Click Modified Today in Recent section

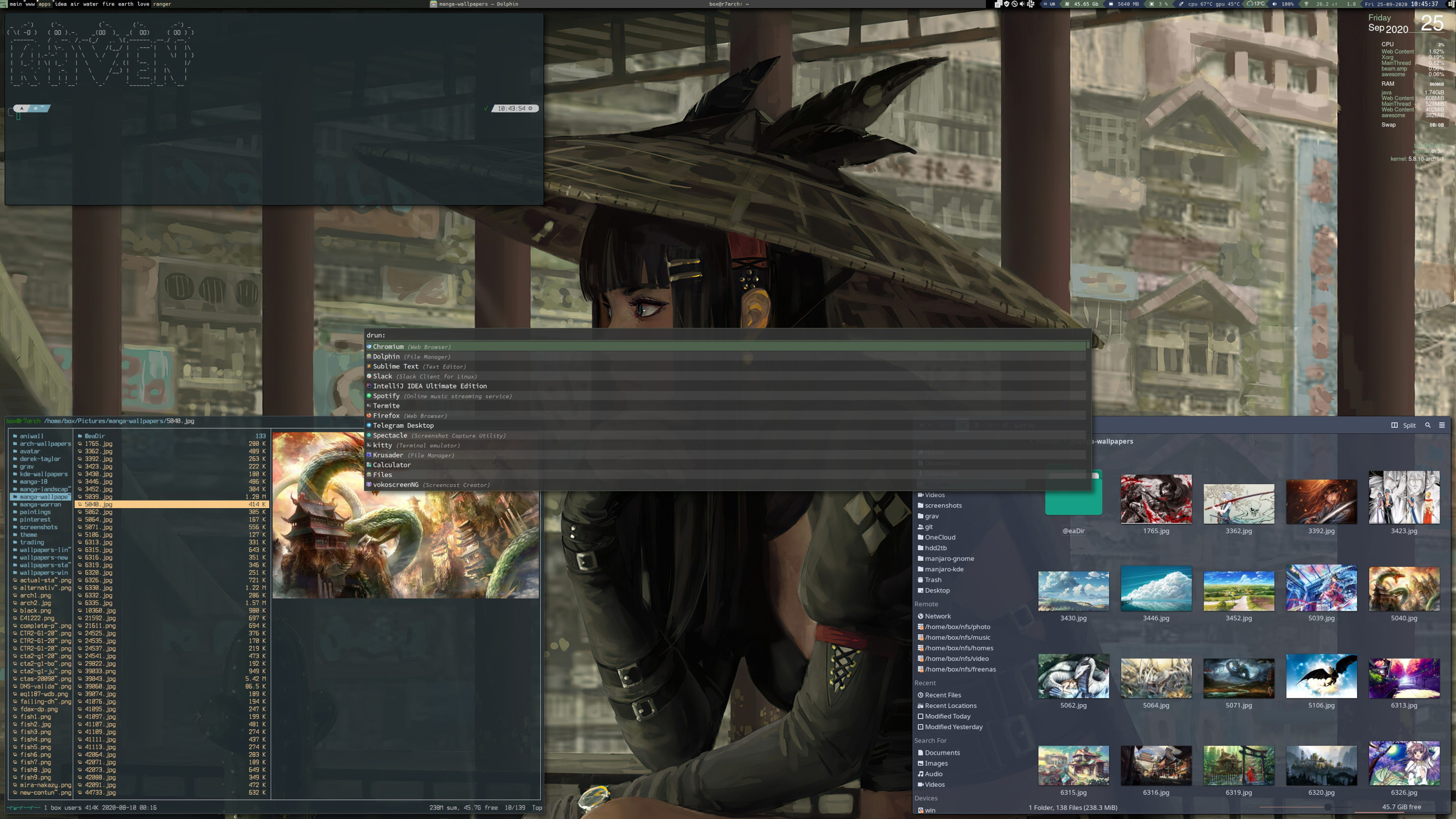pos(947,716)
